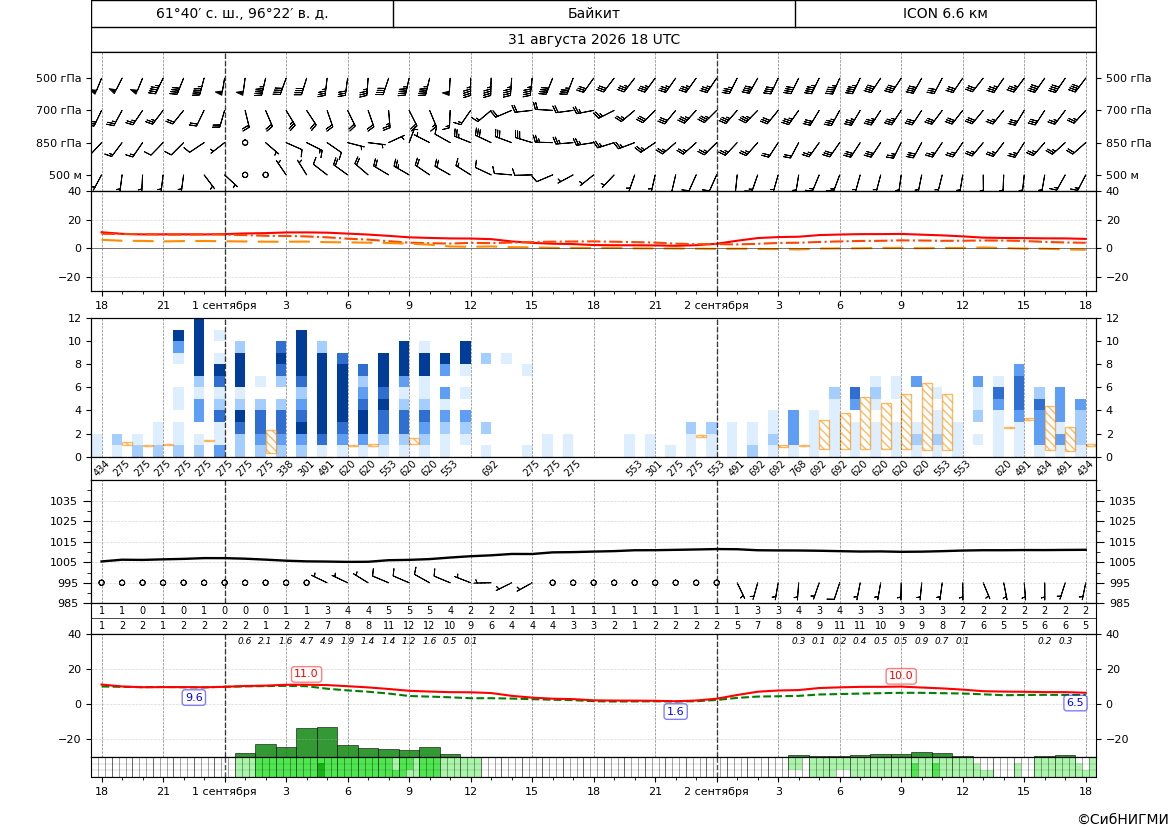The height and width of the screenshot is (827, 1169).
Task: Click the red 11.0 maximum temperature label
Action: [x=306, y=673]
